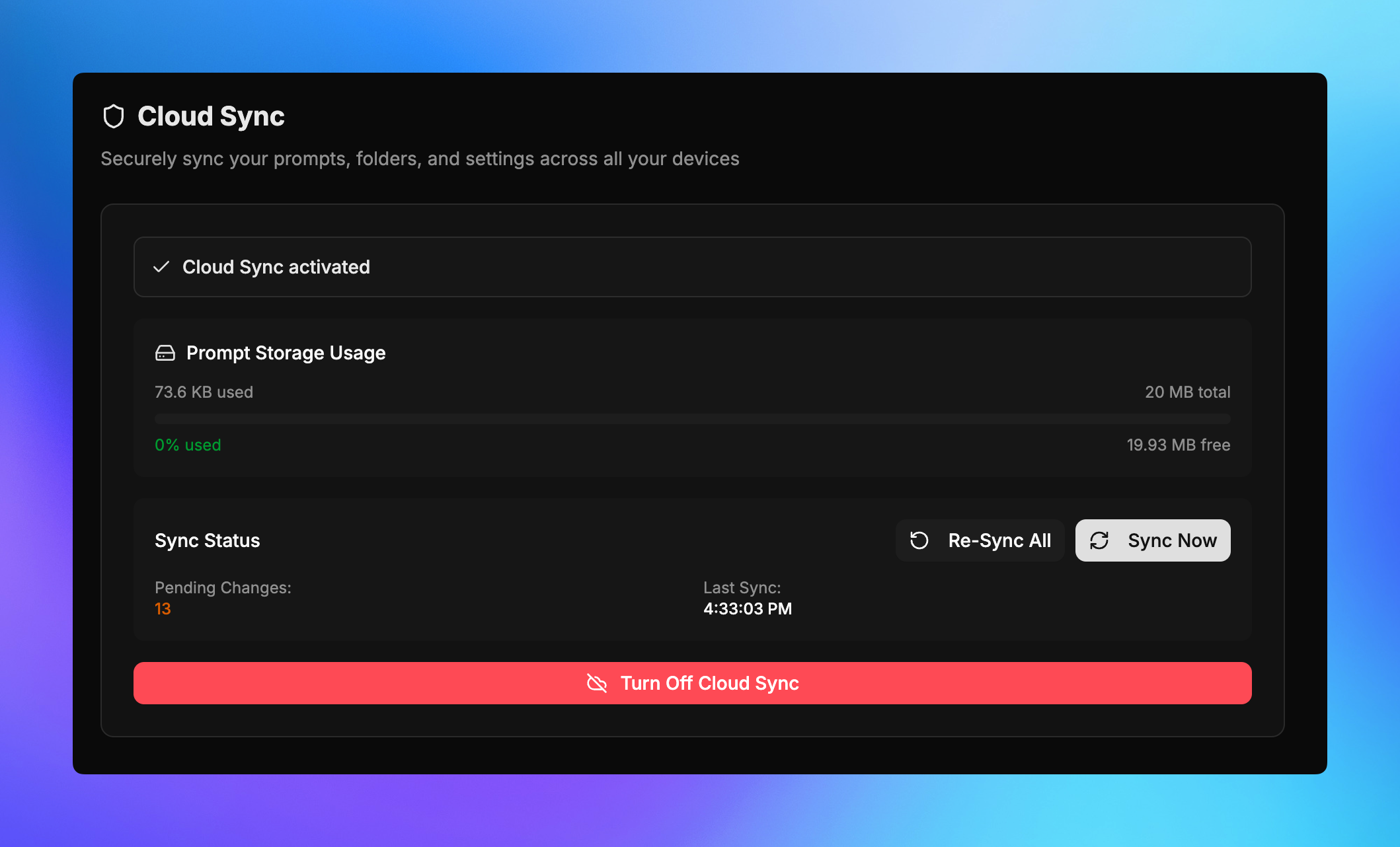Click the green 0% used text
The width and height of the screenshot is (1400, 847).
click(188, 445)
